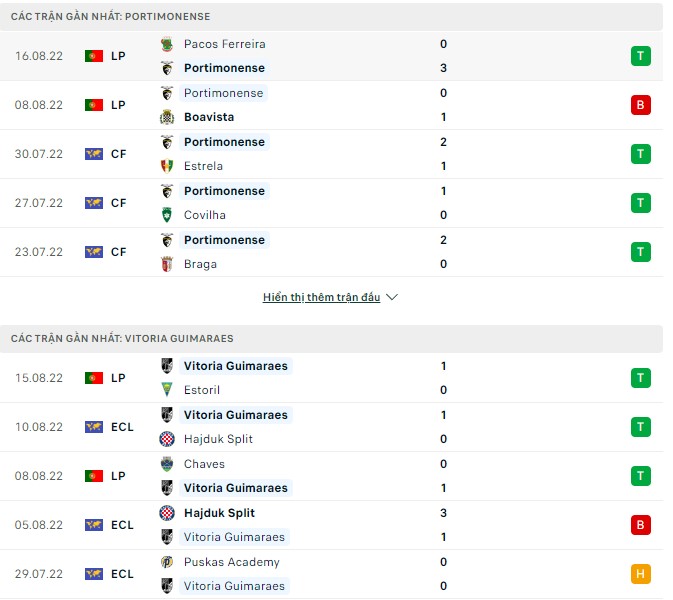The width and height of the screenshot is (673, 600).
Task: Click the Hajduk Split crest on 10.08.22 match
Action: [167, 439]
